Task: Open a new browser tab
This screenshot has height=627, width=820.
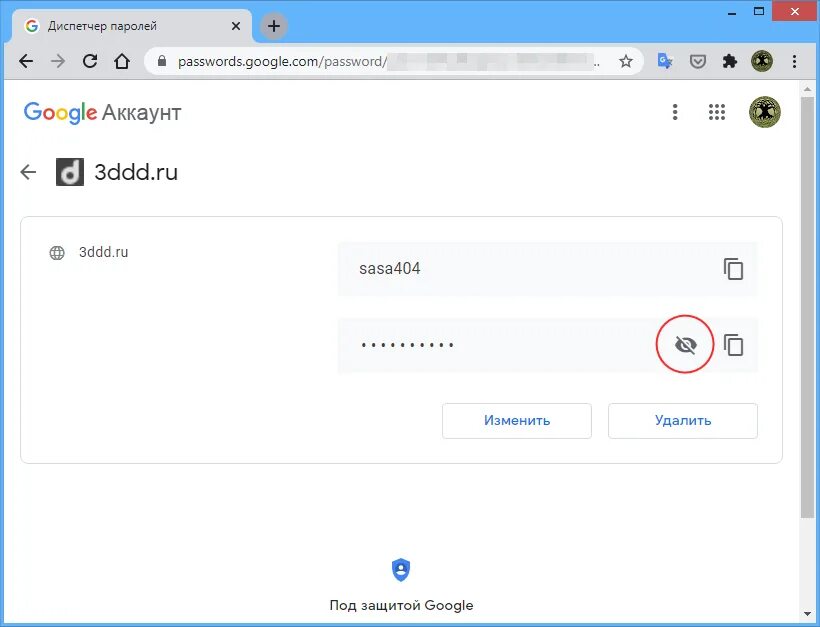Action: (x=274, y=26)
